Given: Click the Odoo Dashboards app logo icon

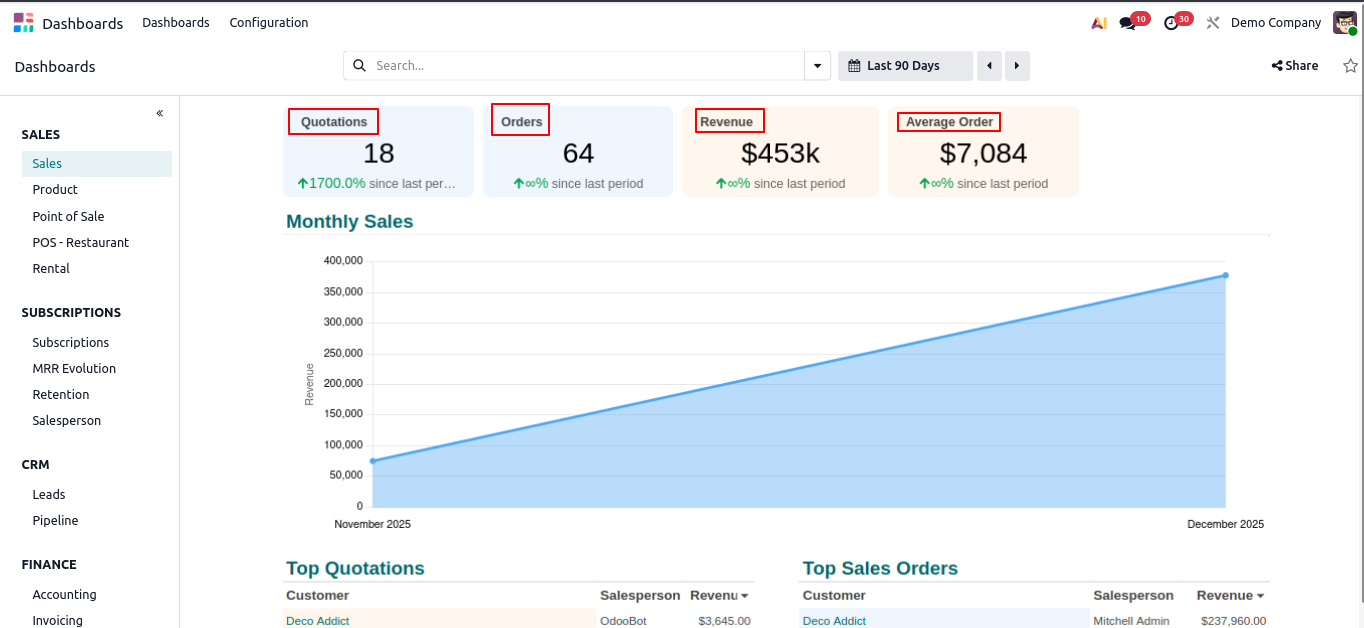Looking at the screenshot, I should point(23,23).
